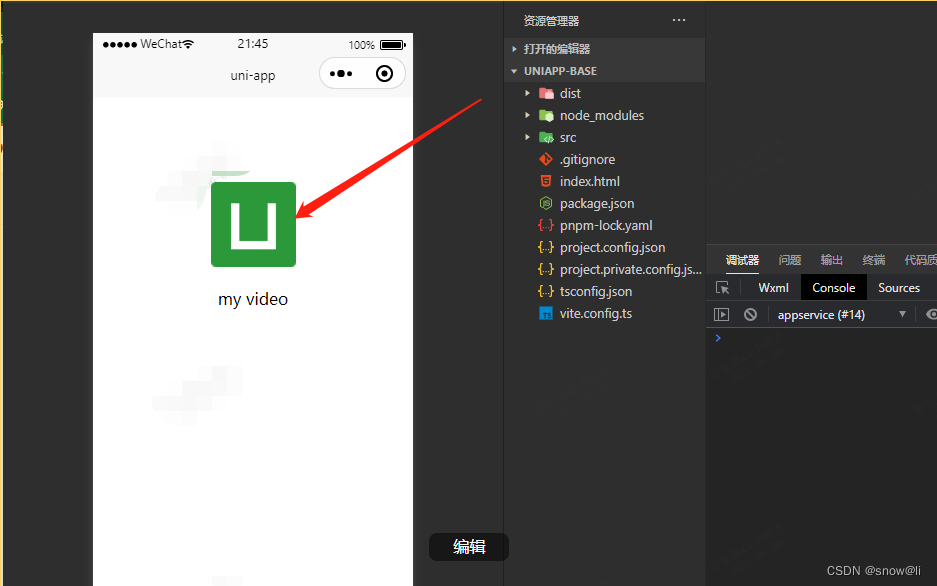Select the node_modules folder name
The image size is (937, 586).
[602, 115]
